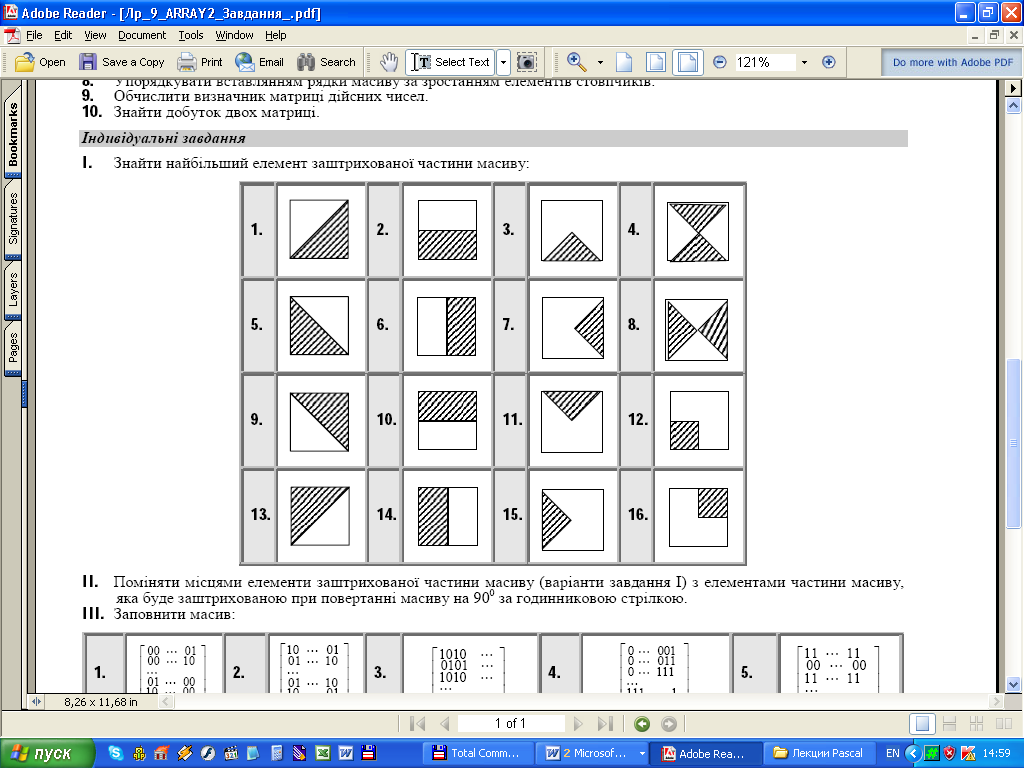Open the Layers side panel tab
Screen dimensions: 1024x768
coord(13,290)
